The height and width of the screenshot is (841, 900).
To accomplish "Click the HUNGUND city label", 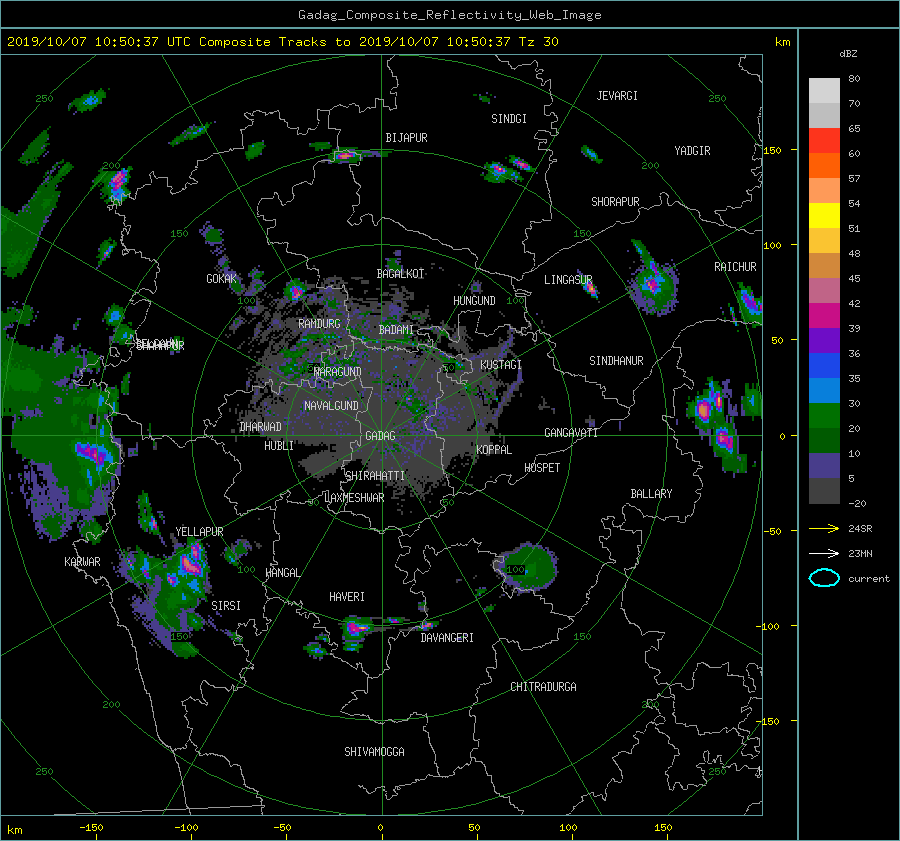I will pyautogui.click(x=474, y=301).
